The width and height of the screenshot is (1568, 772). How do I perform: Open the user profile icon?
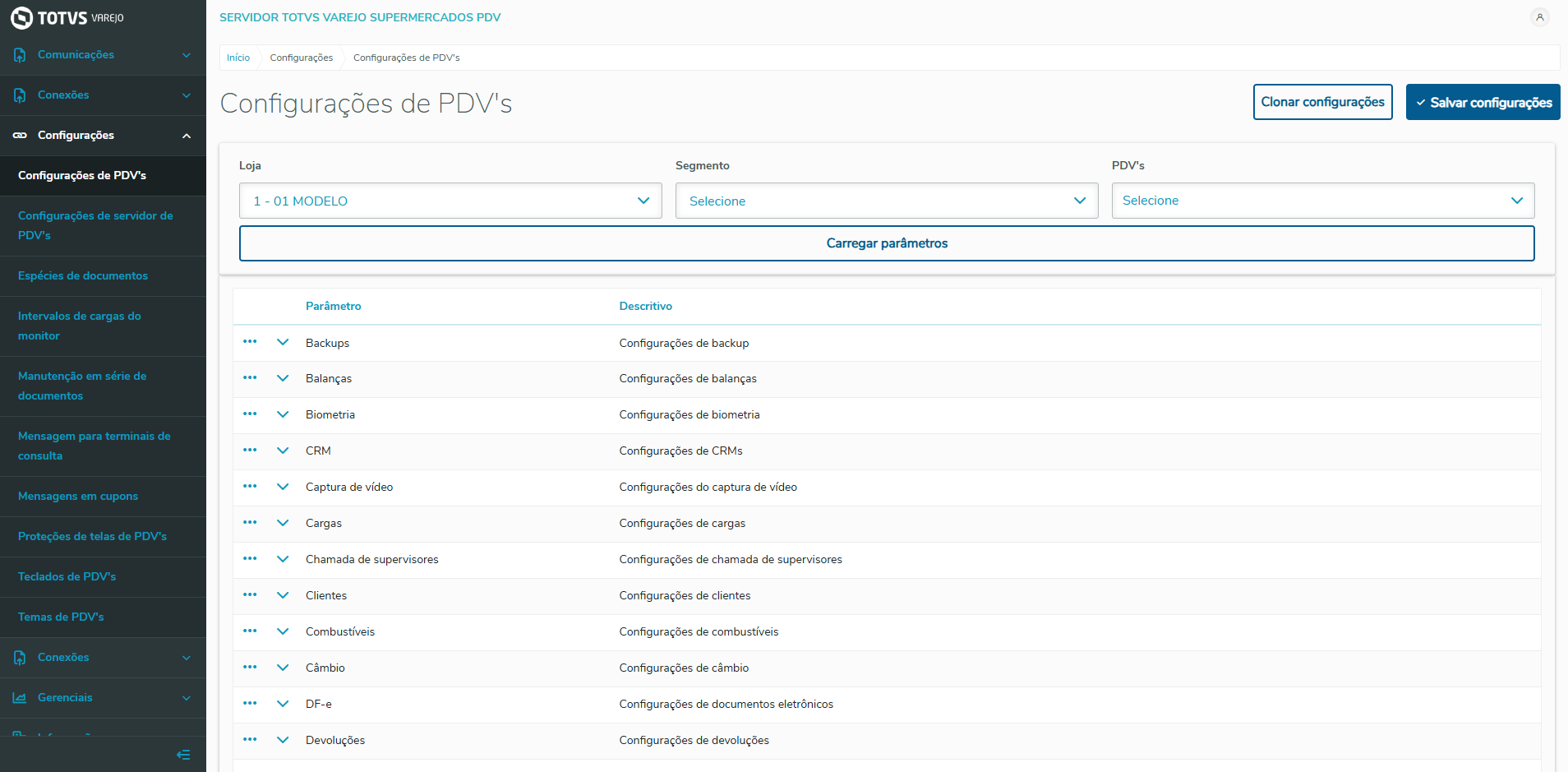pos(1539,17)
